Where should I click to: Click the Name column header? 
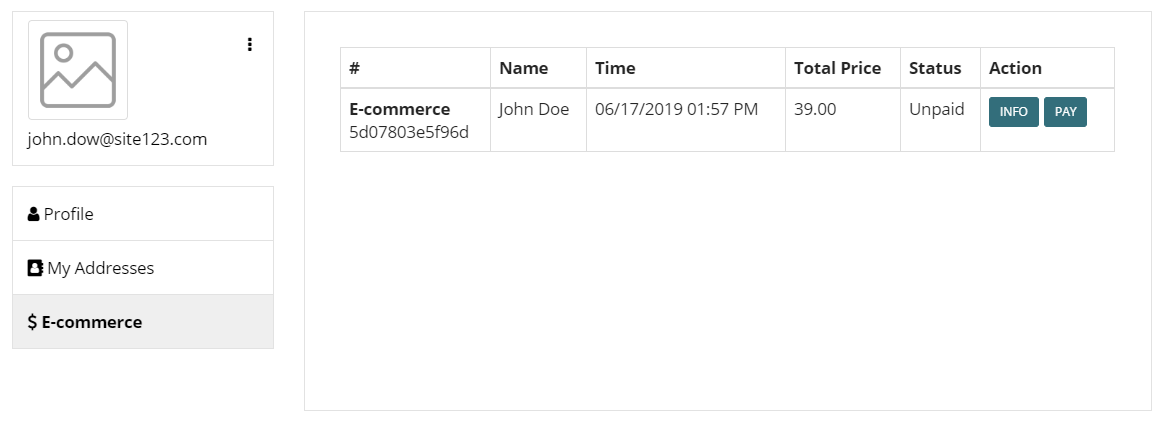pyautogui.click(x=524, y=68)
